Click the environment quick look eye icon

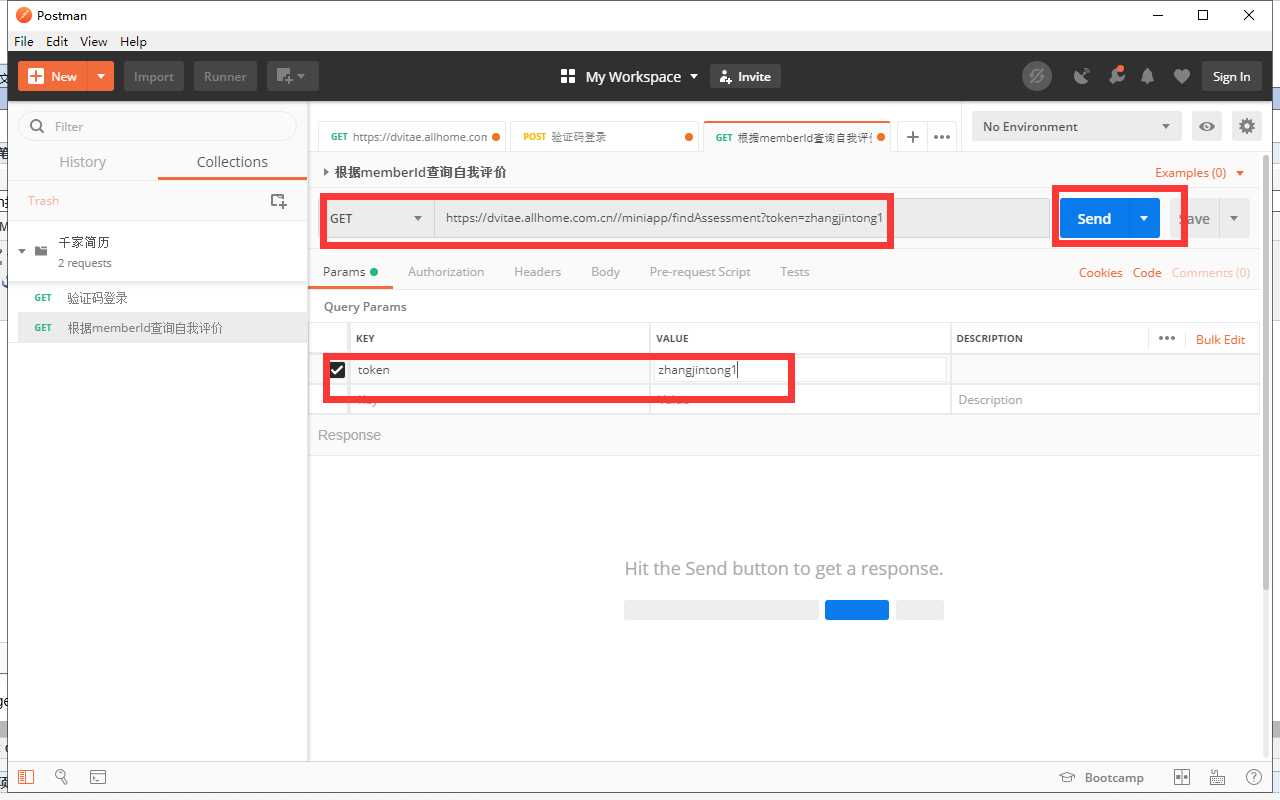(1208, 126)
